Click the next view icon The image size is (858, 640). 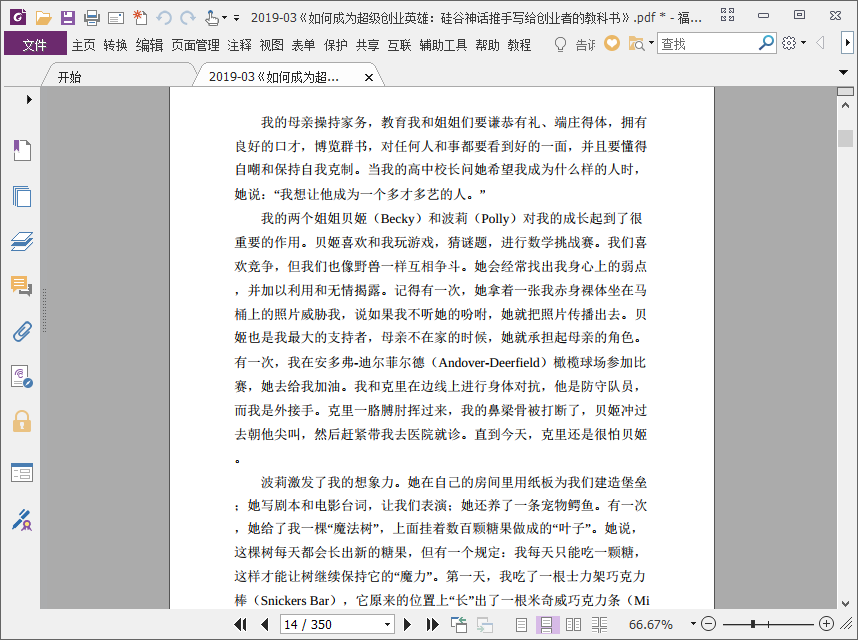(484, 624)
